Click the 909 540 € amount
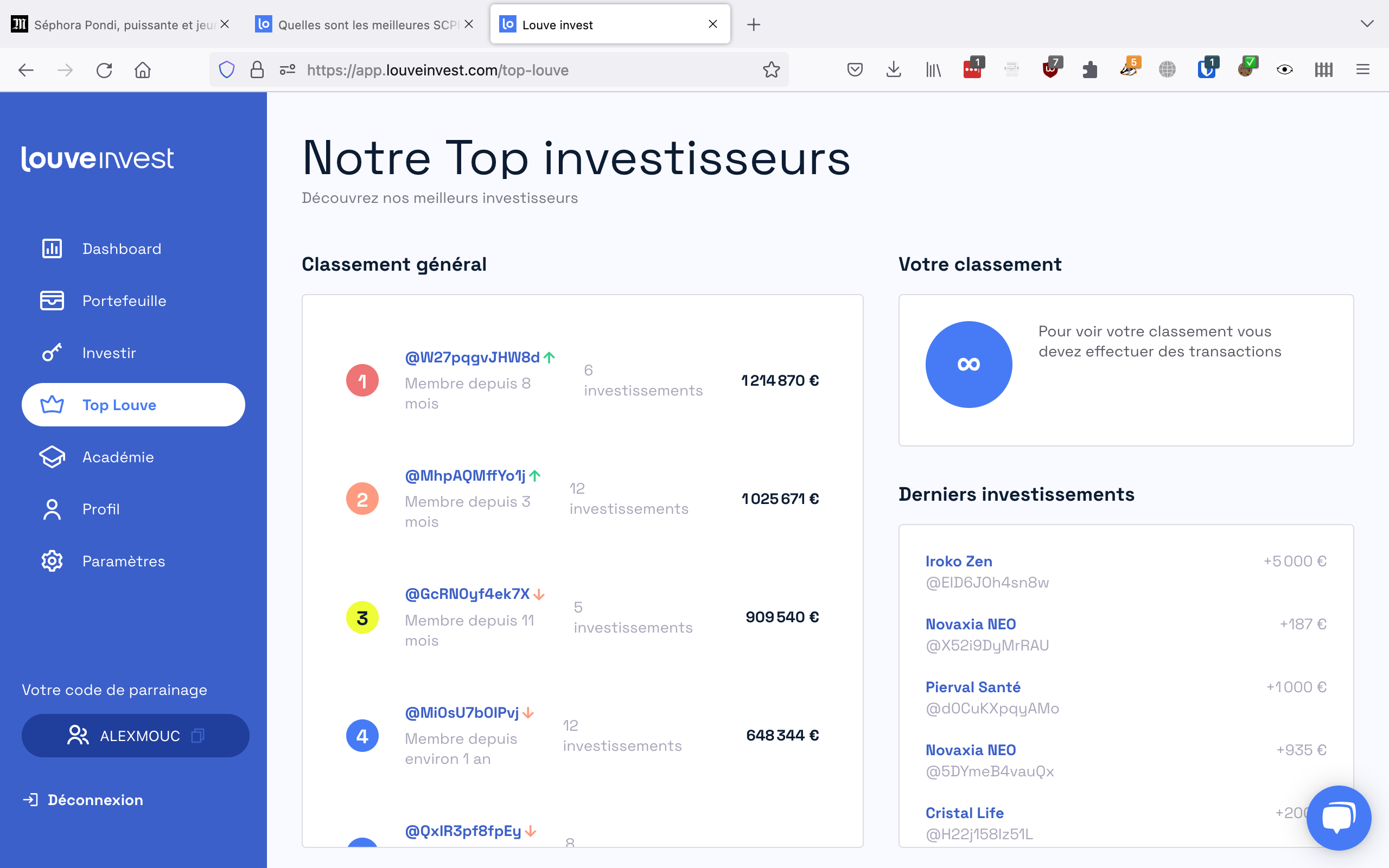The height and width of the screenshot is (868, 1389). click(782, 617)
